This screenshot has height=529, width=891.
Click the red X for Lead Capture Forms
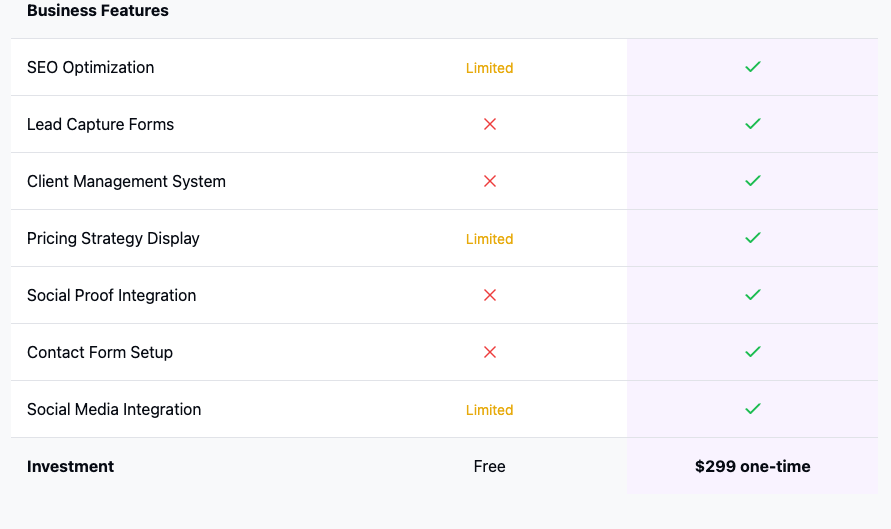(490, 124)
